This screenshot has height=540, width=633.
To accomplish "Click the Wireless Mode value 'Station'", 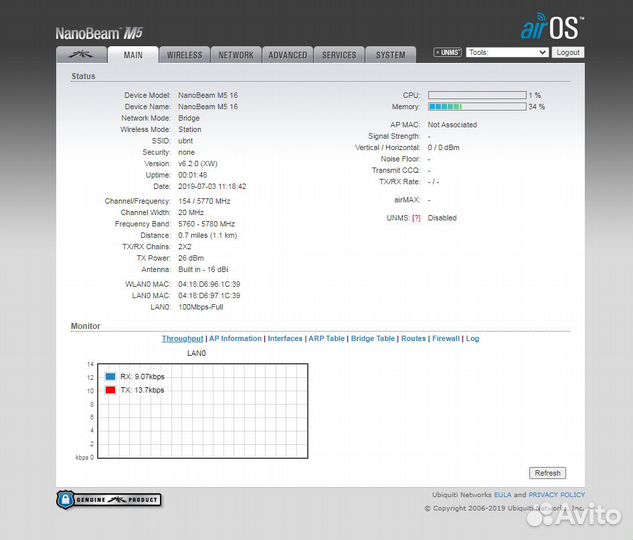I will click(190, 130).
